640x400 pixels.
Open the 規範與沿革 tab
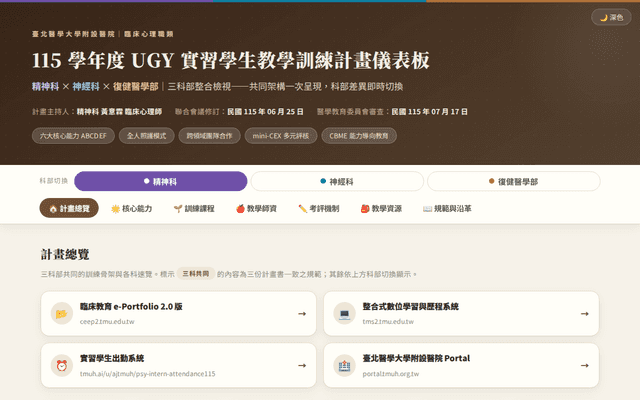[x=447, y=208]
